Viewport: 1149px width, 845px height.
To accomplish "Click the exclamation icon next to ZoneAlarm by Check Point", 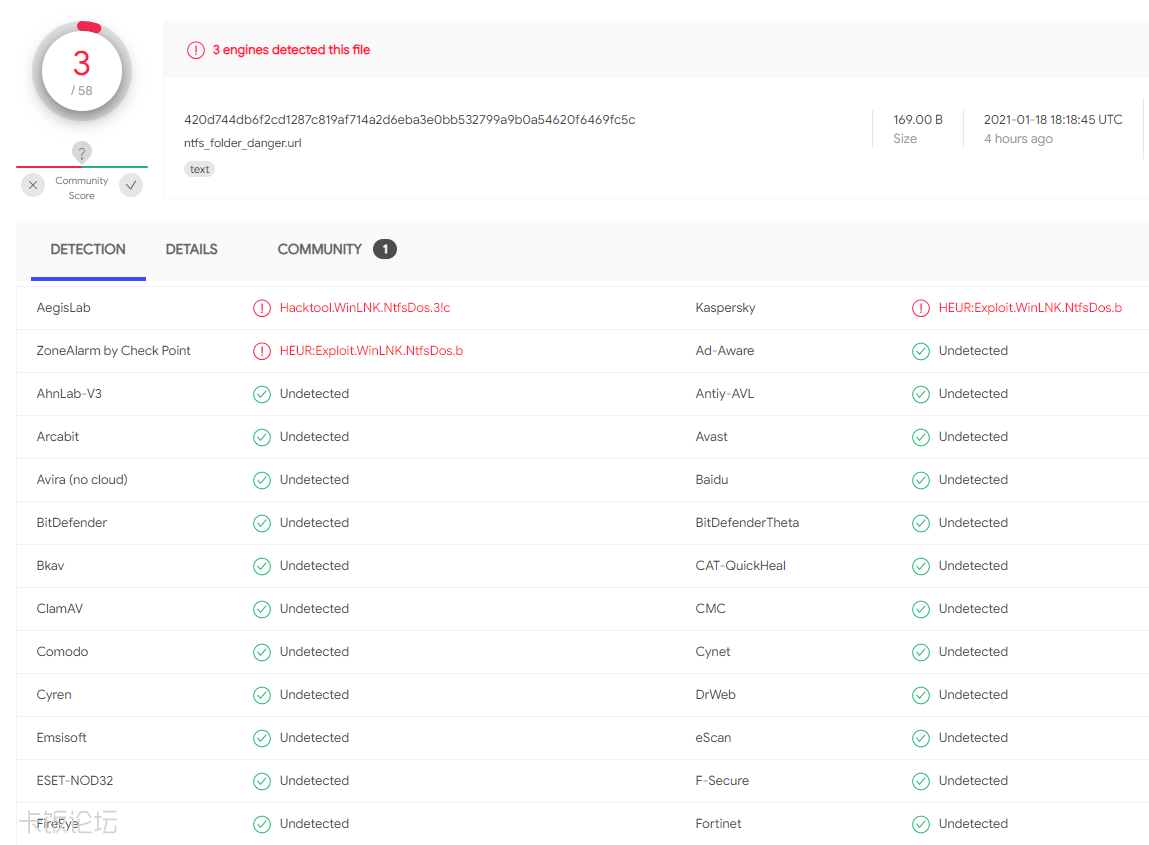I will (262, 350).
